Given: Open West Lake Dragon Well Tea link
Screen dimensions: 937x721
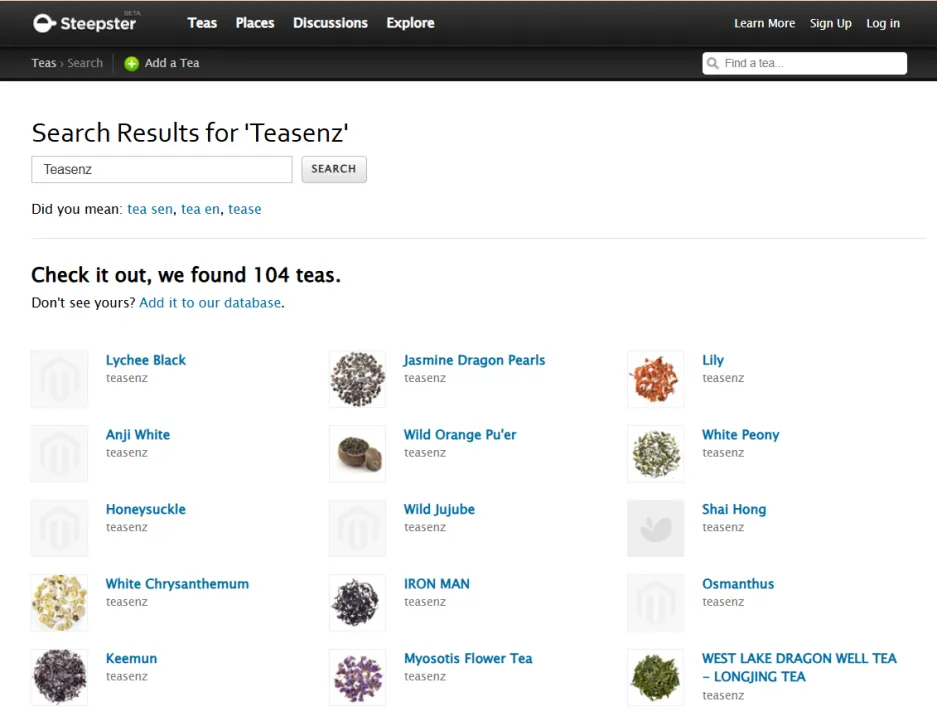Looking at the screenshot, I should pos(799,667).
